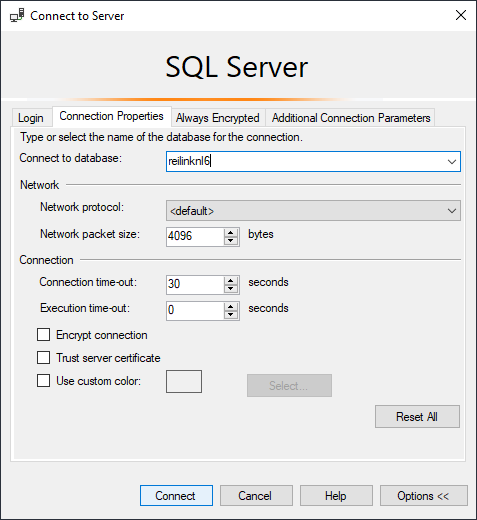477x520 pixels.
Task: Click the Reset All button
Action: click(417, 417)
